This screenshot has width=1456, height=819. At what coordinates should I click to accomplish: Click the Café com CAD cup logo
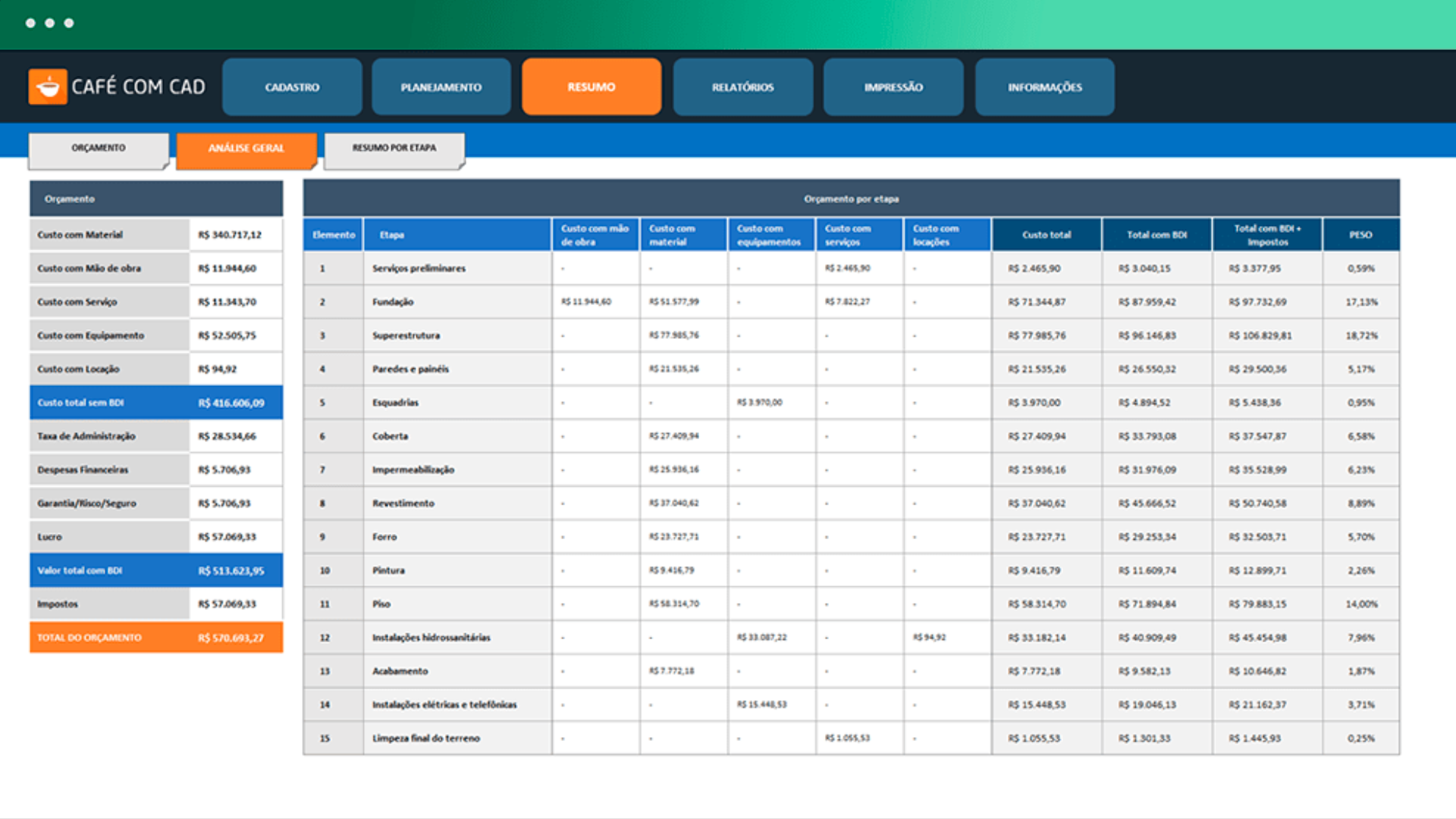48,86
